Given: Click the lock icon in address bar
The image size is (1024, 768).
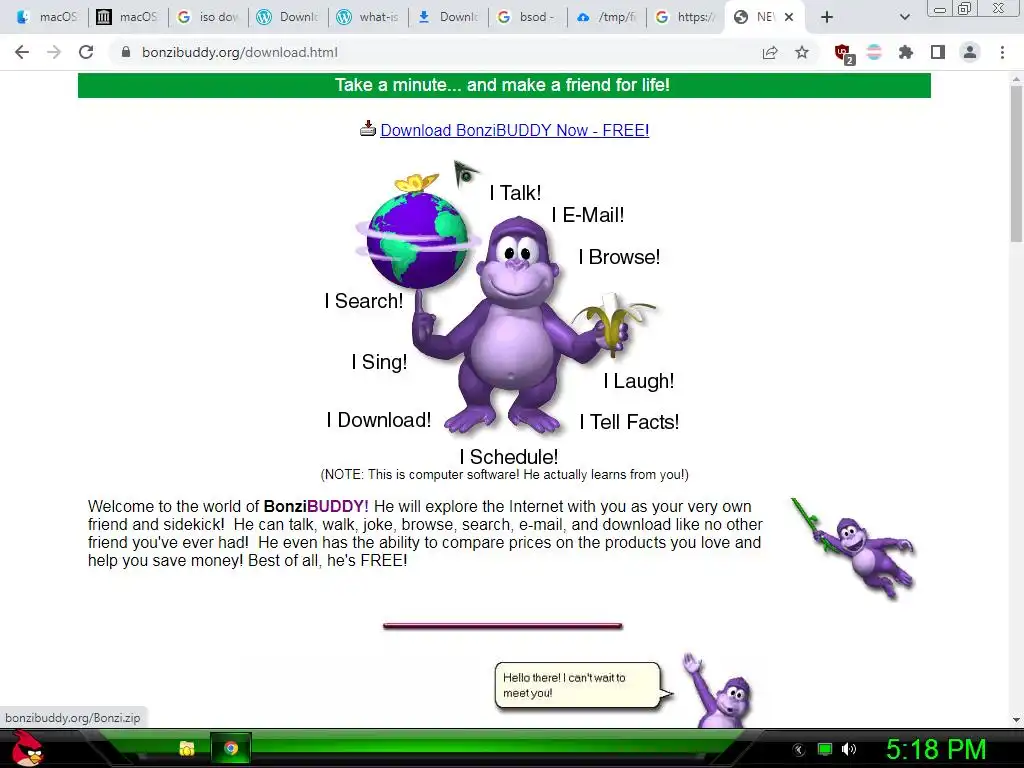Looking at the screenshot, I should (126, 52).
